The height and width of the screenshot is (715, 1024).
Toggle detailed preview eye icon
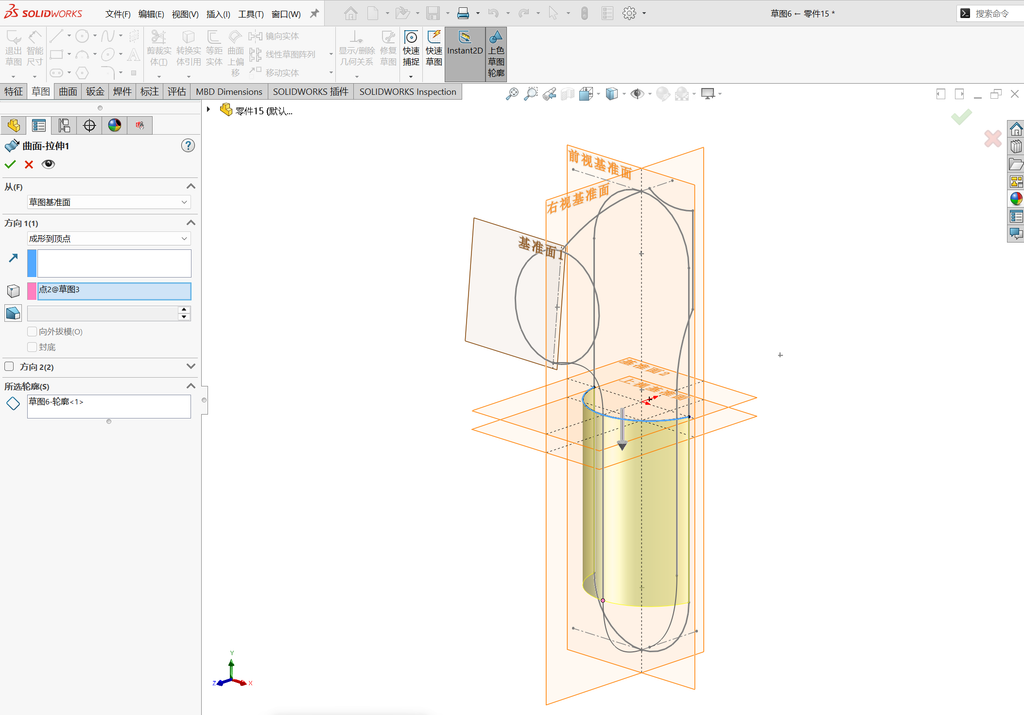48,165
